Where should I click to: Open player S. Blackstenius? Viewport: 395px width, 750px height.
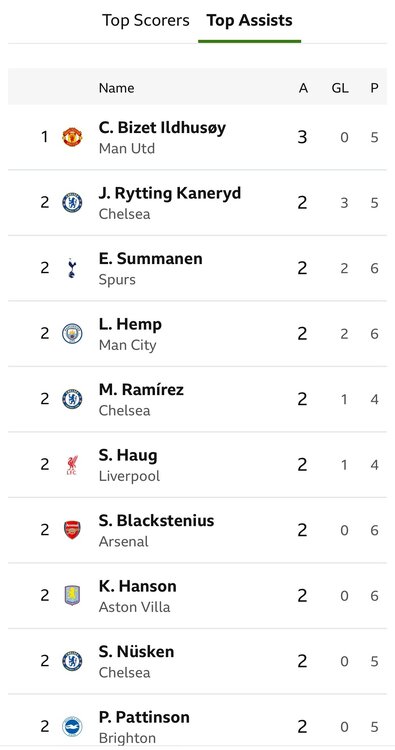click(x=156, y=520)
